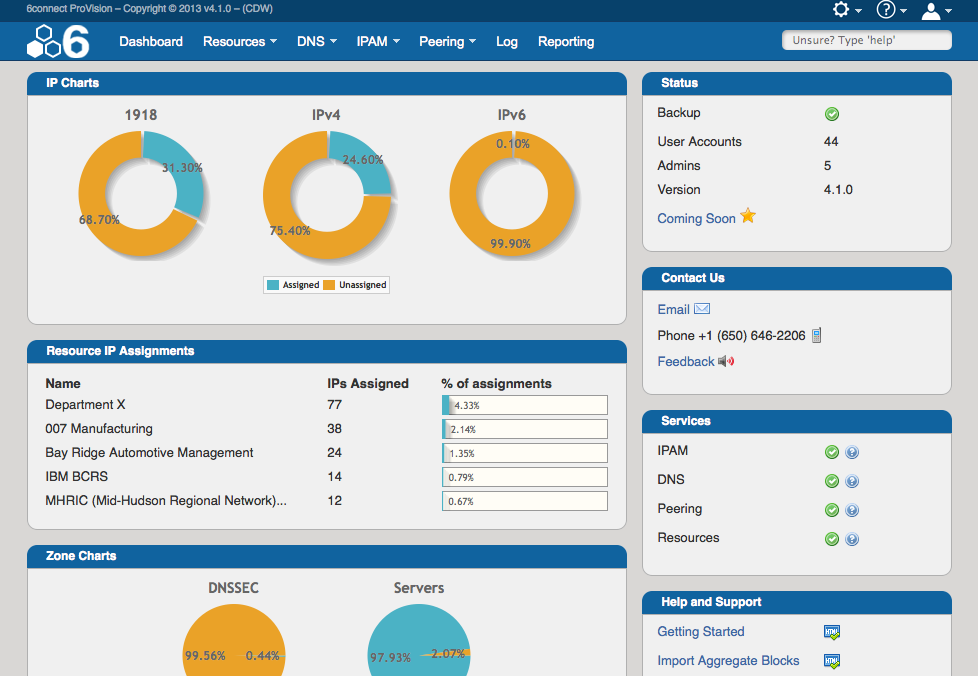This screenshot has height=676, width=978.
Task: Expand the DNS dropdown menu
Action: coord(316,42)
